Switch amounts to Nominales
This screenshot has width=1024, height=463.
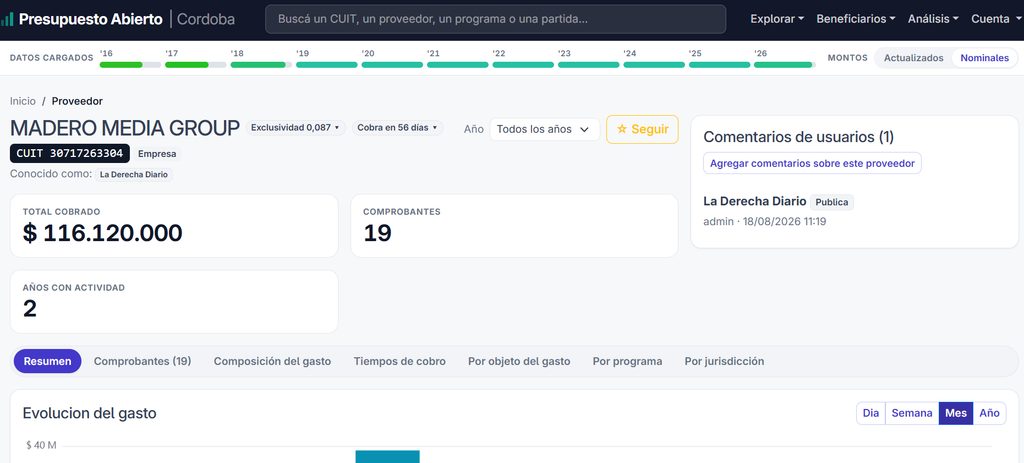tap(984, 57)
